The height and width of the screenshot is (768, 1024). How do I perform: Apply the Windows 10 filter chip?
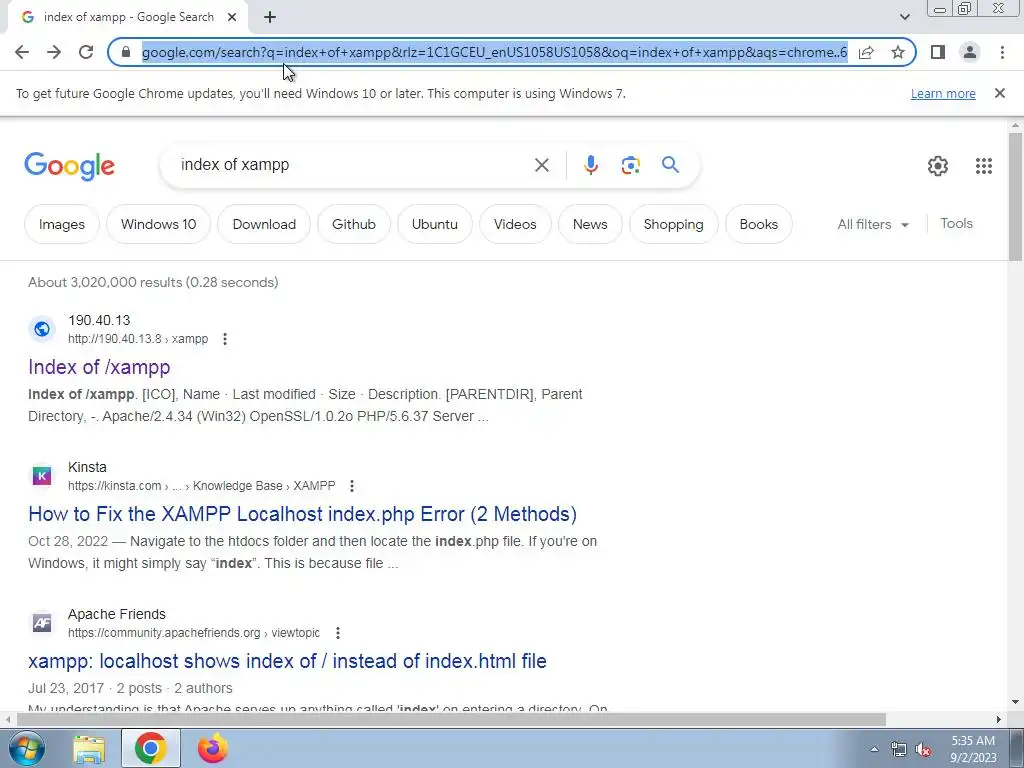[x=159, y=224]
